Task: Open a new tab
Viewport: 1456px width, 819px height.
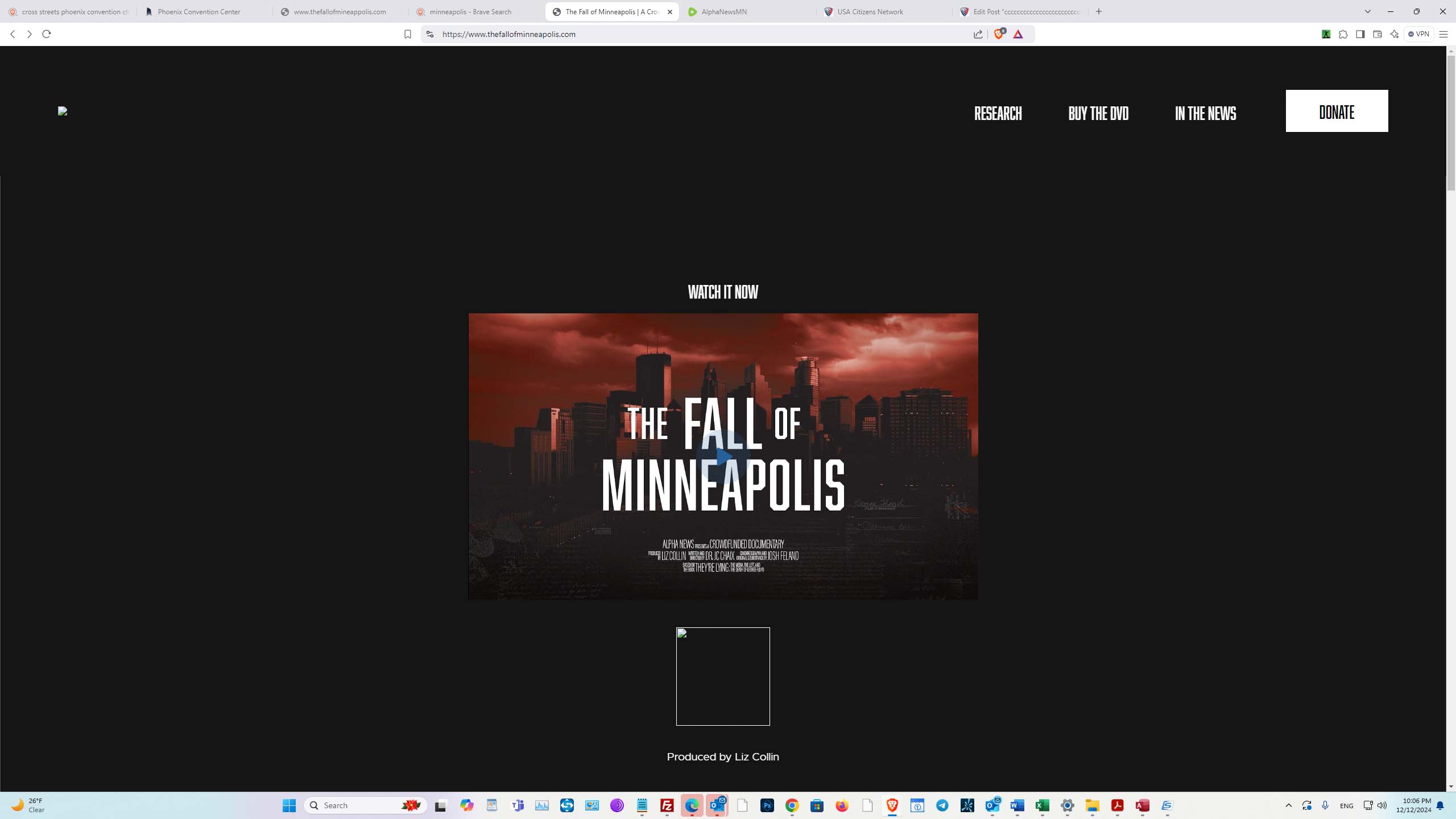Action: [x=1099, y=11]
